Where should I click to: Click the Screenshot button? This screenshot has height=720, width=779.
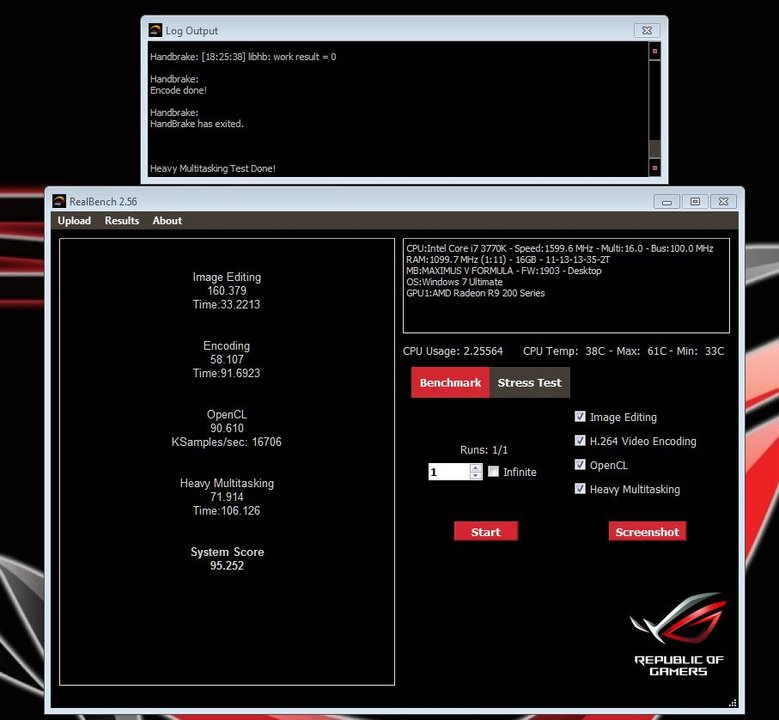point(647,532)
